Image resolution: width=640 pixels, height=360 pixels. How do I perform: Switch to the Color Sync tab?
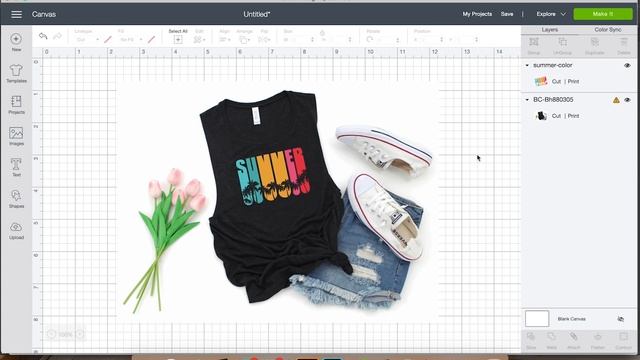coord(607,30)
